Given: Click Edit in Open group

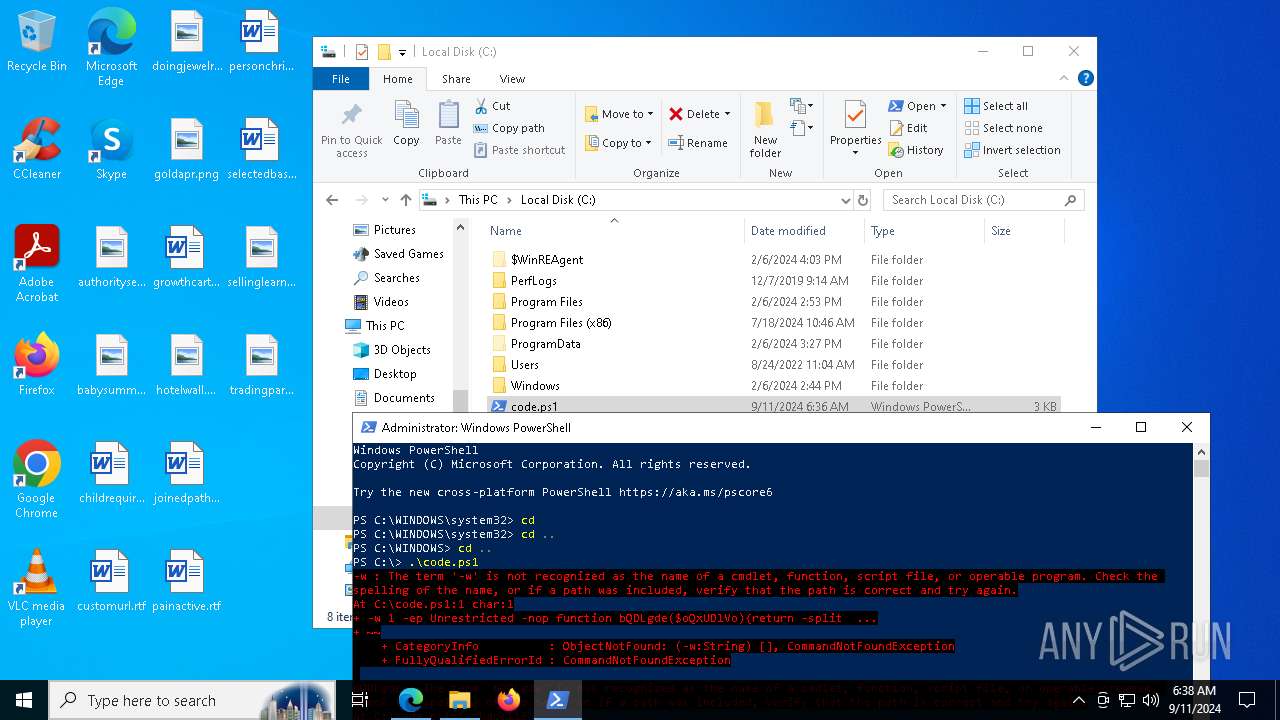Looking at the screenshot, I should tap(908, 128).
